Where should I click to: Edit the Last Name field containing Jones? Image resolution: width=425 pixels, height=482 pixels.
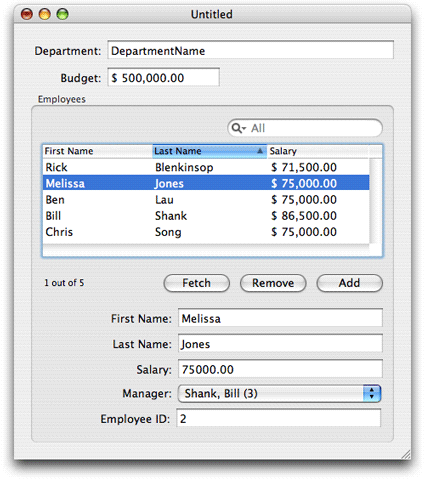(280, 344)
